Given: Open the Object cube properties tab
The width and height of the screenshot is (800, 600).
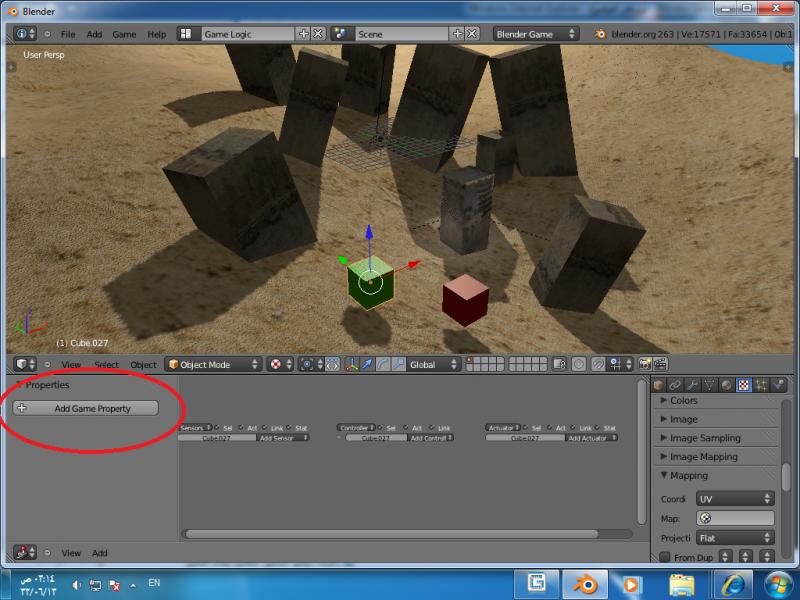Looking at the screenshot, I should pyautogui.click(x=659, y=385).
